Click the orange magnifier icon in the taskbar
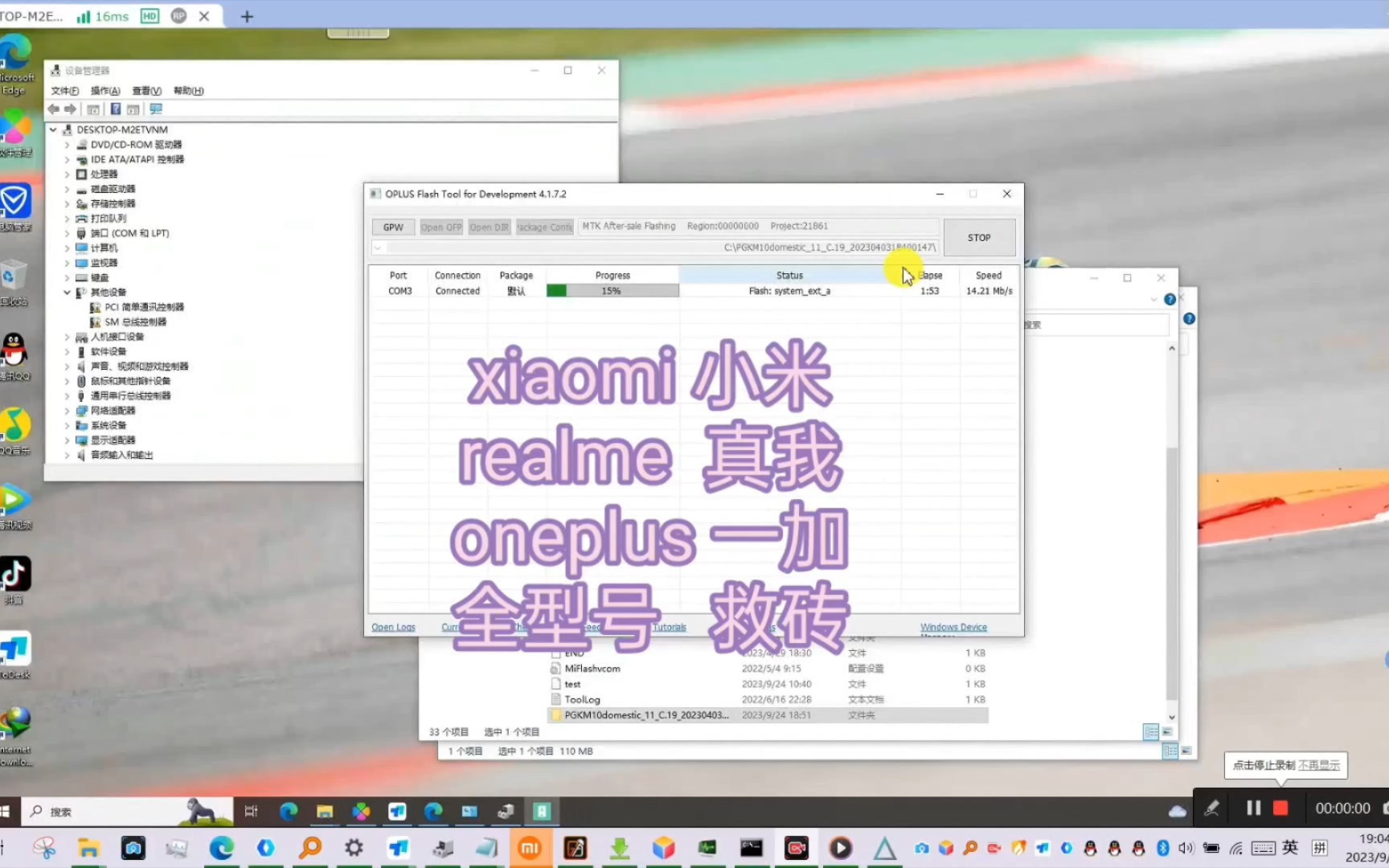Viewport: 1389px width, 868px height. 310,848
